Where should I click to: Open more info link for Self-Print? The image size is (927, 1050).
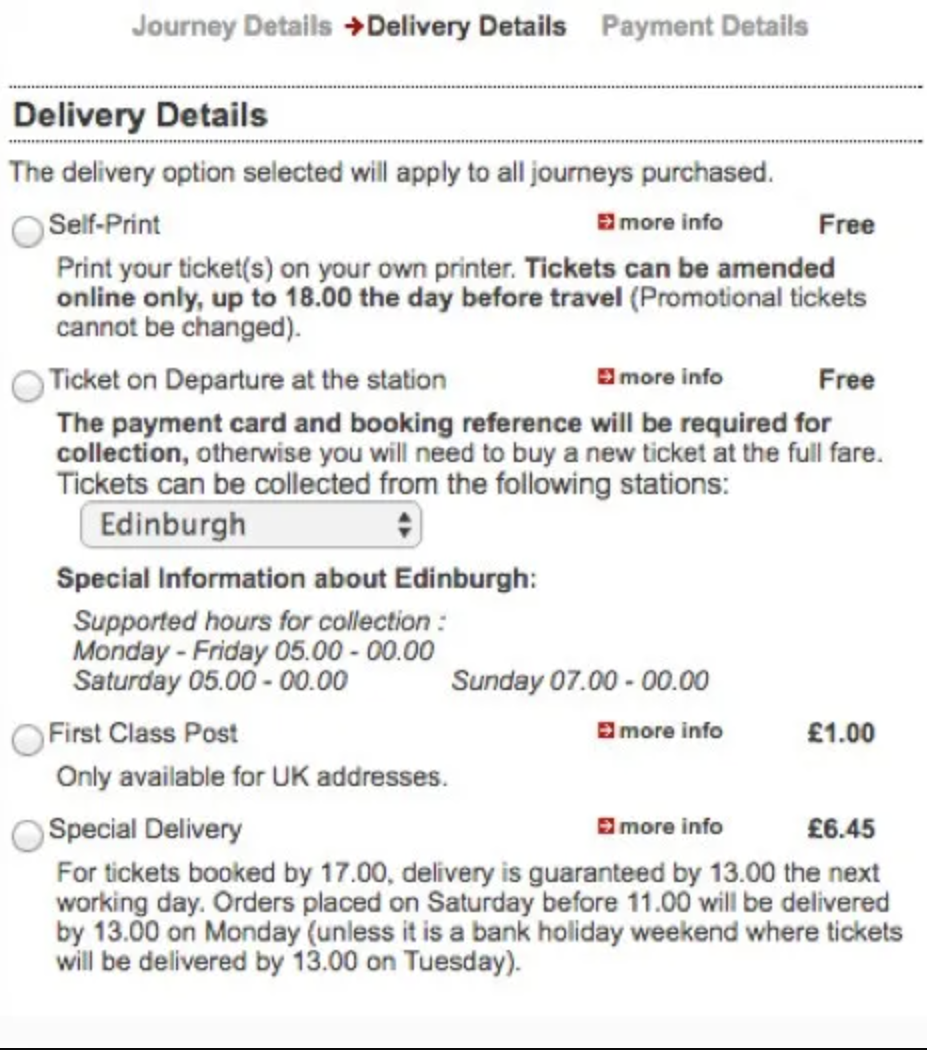point(670,222)
